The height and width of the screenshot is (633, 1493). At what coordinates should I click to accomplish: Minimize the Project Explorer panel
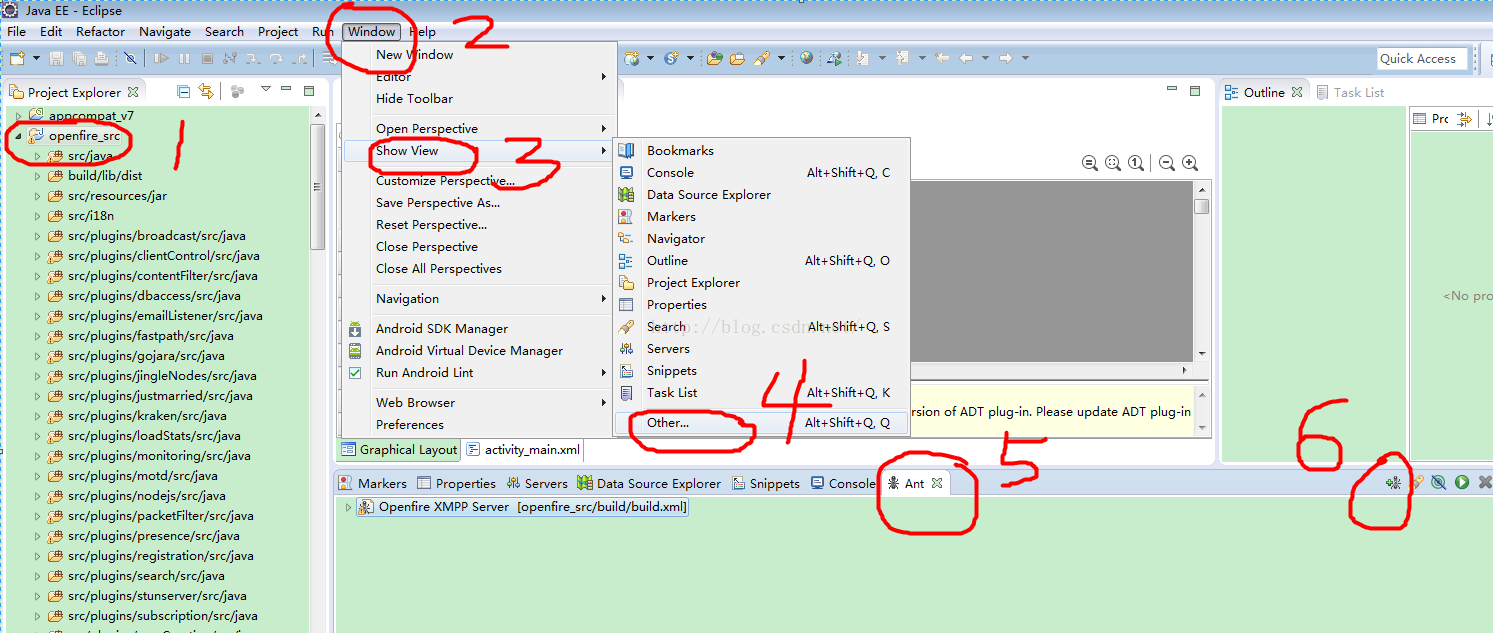click(286, 90)
